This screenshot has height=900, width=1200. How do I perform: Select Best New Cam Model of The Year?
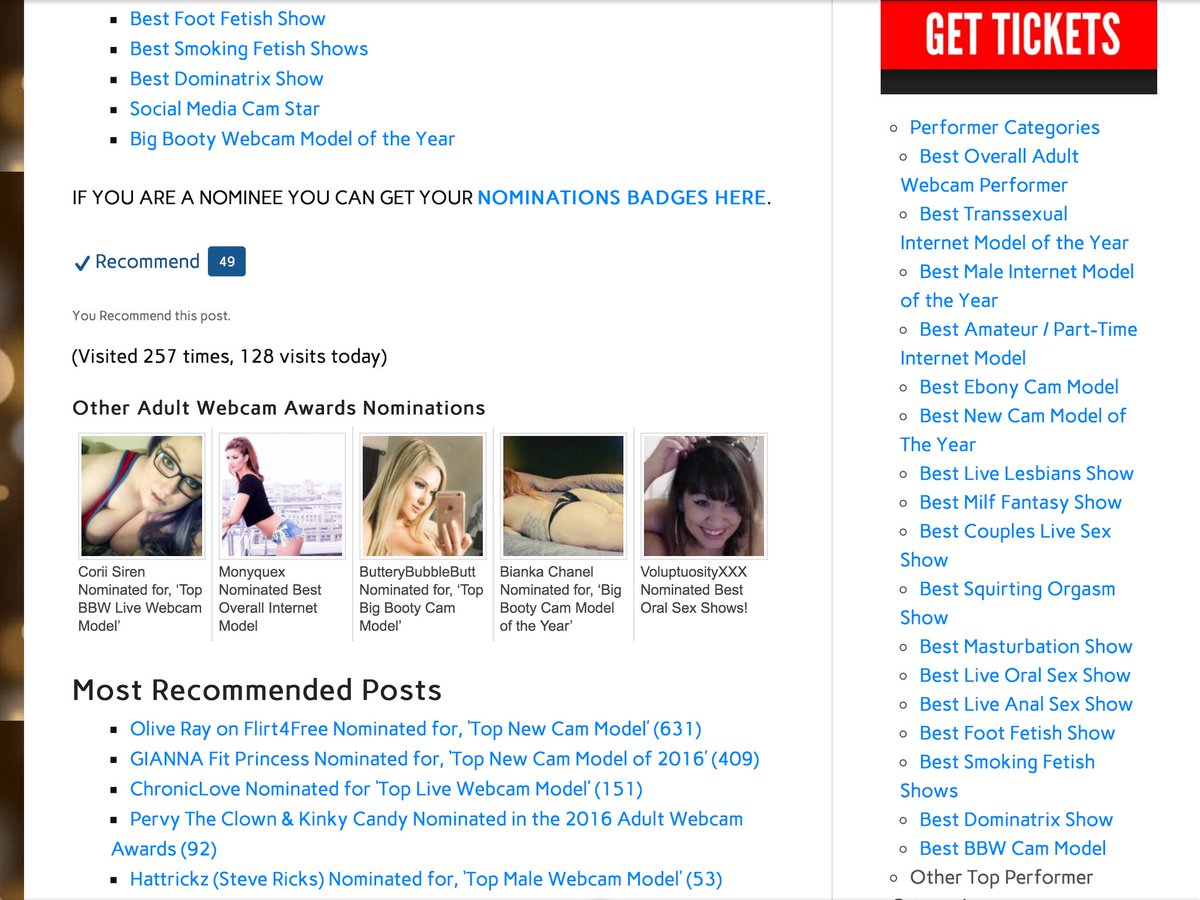[x=1013, y=430]
